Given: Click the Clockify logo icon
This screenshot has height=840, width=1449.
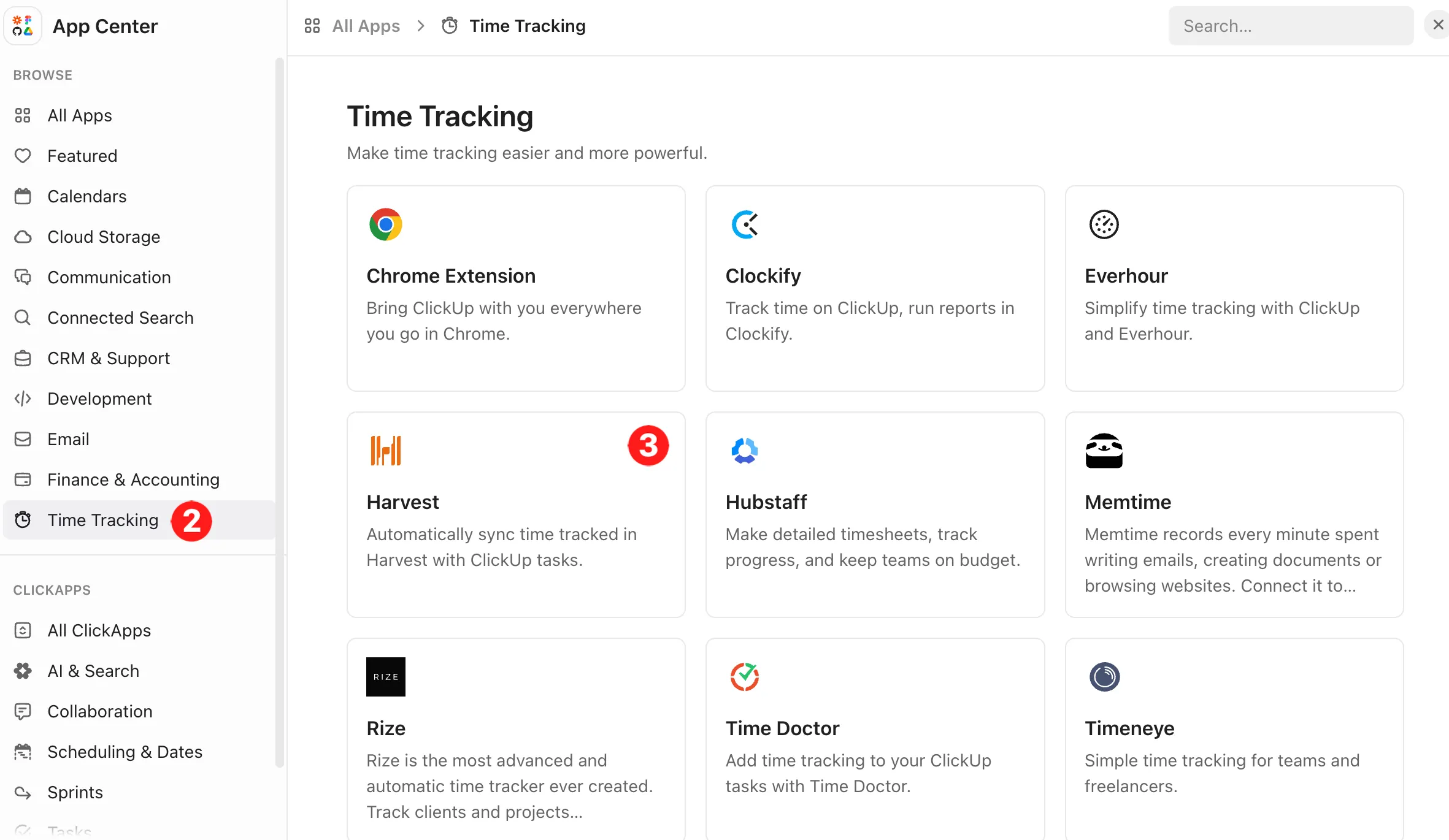Looking at the screenshot, I should 745,224.
